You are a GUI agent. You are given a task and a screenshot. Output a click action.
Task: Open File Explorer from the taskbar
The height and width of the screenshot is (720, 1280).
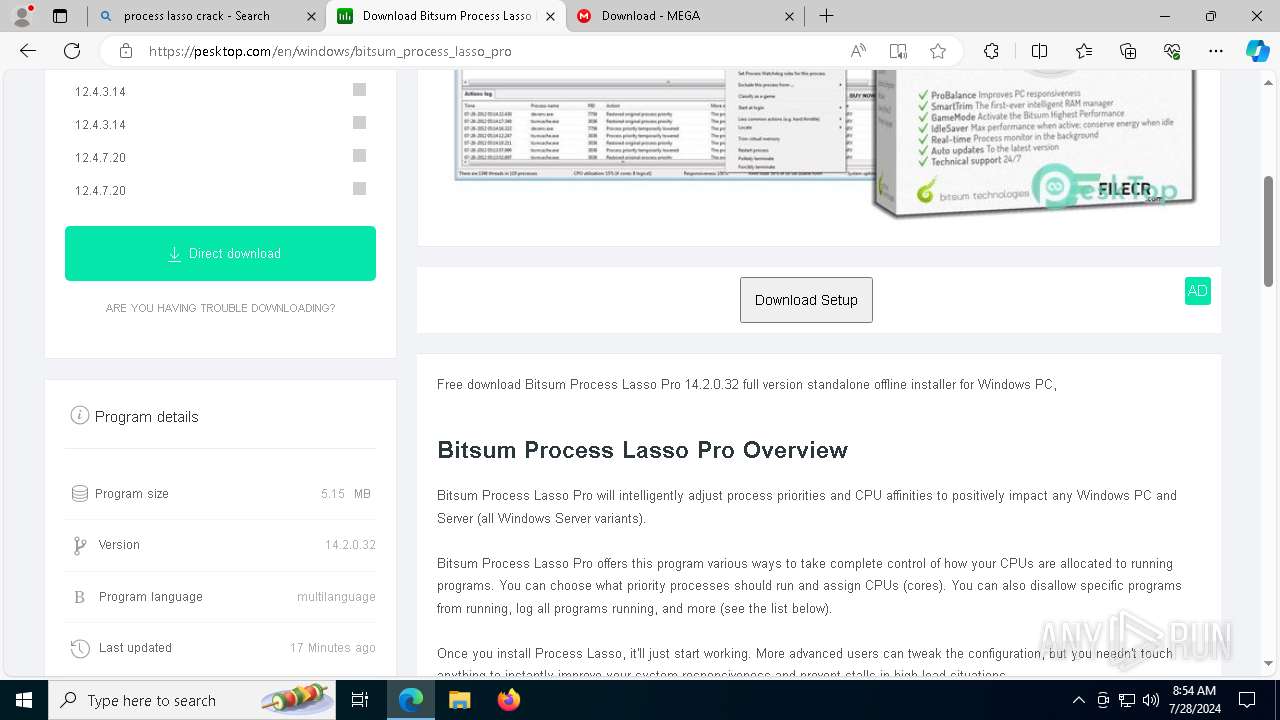459,700
